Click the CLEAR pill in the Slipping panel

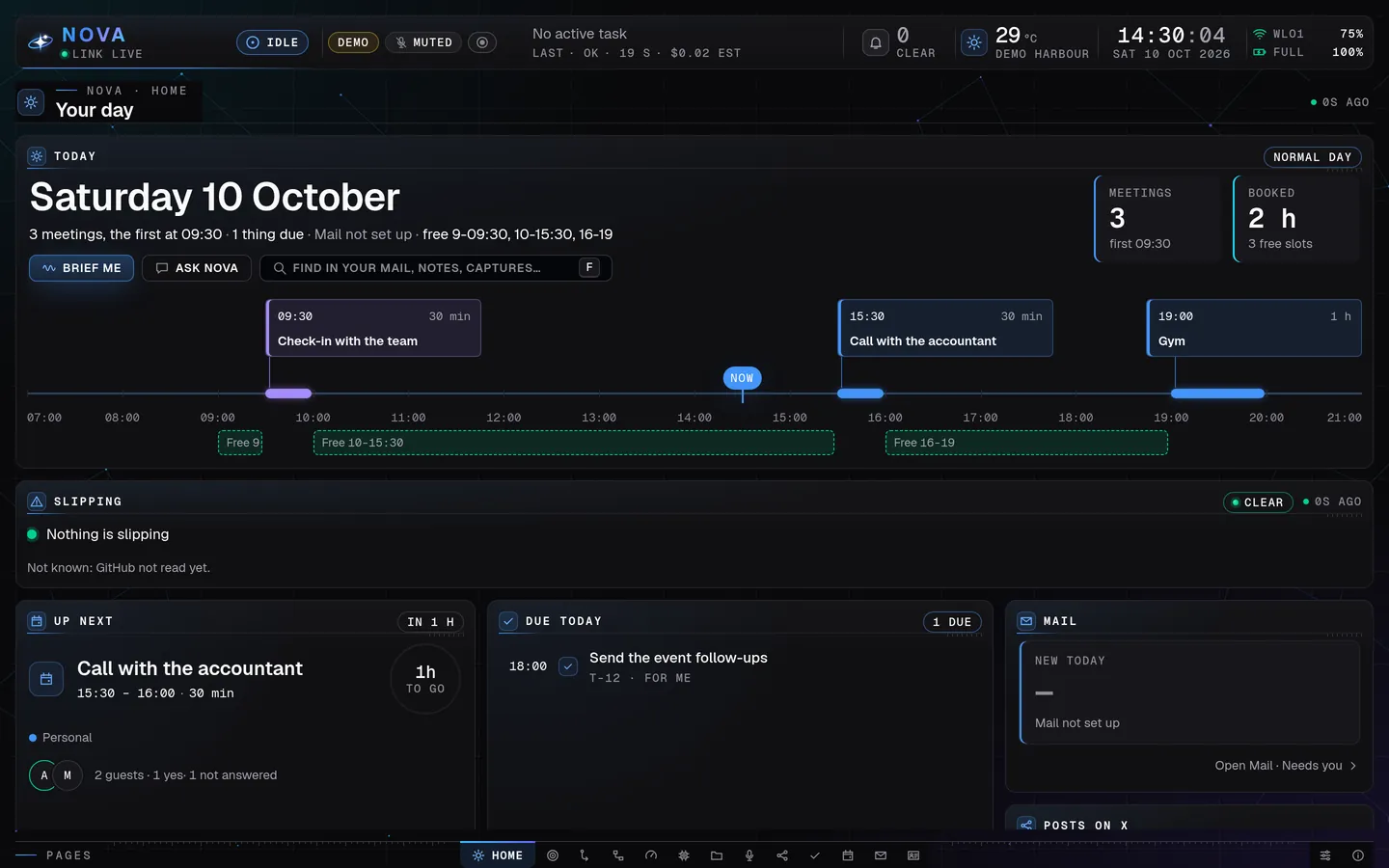1258,502
